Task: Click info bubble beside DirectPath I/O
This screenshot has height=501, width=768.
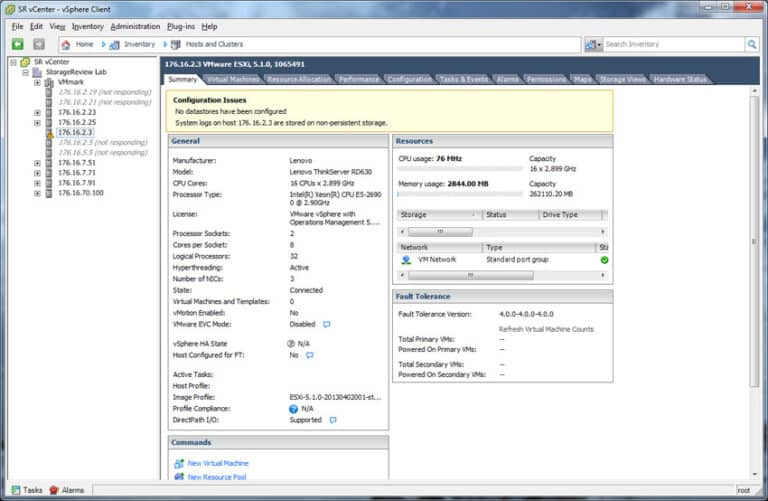Action: (333, 420)
